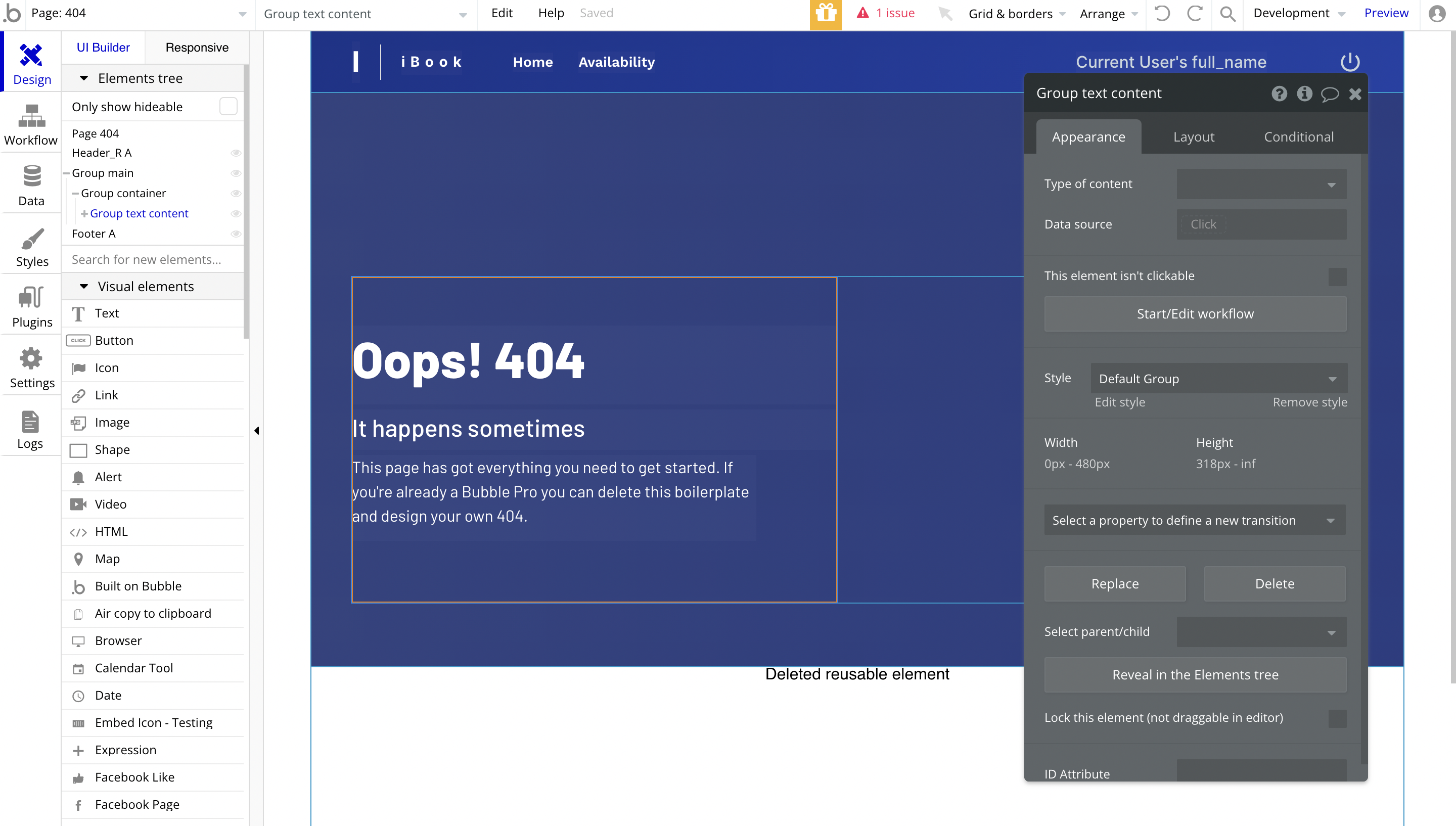The width and height of the screenshot is (1456, 826).
Task: Select Footer A in elements tree
Action: pyautogui.click(x=94, y=234)
